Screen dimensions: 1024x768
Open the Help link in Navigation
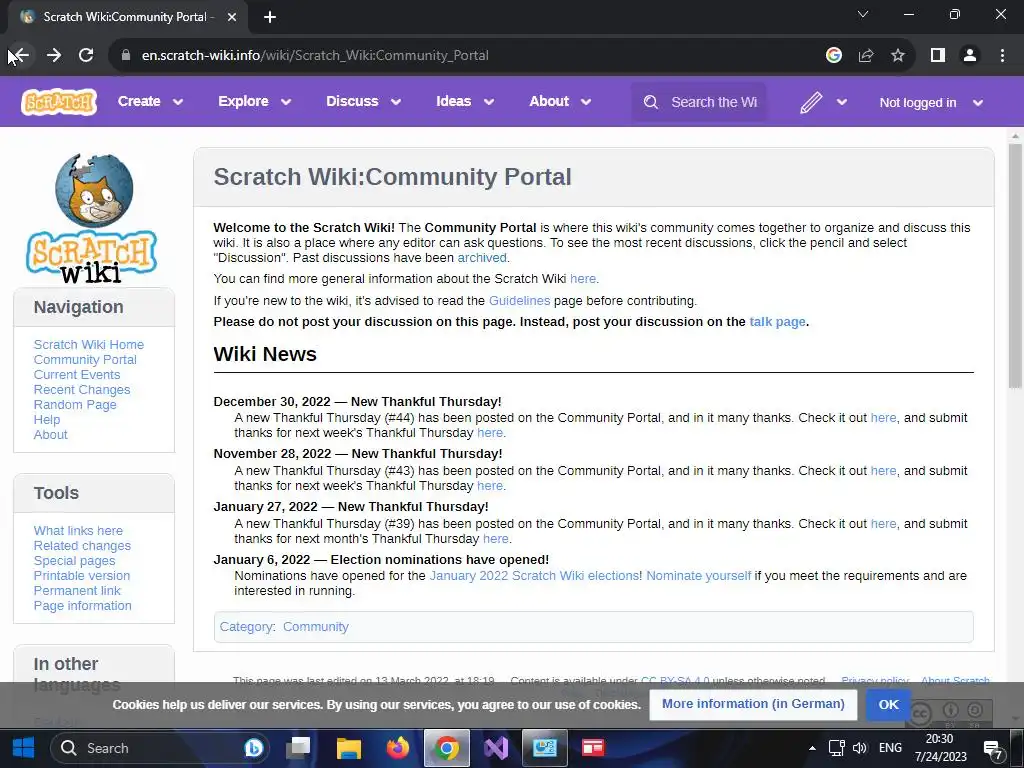[46, 419]
